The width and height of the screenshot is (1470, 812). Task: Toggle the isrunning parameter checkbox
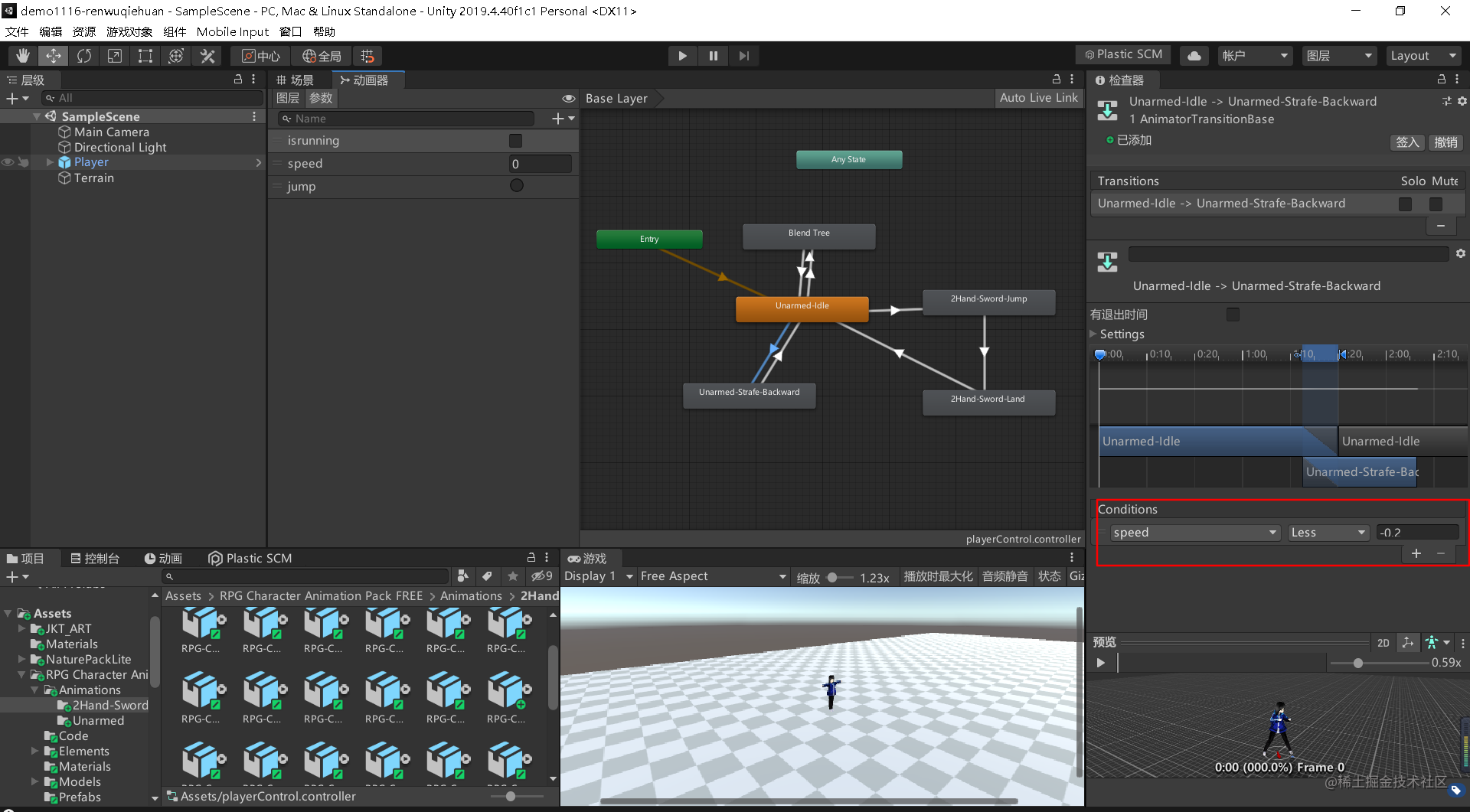[x=514, y=140]
